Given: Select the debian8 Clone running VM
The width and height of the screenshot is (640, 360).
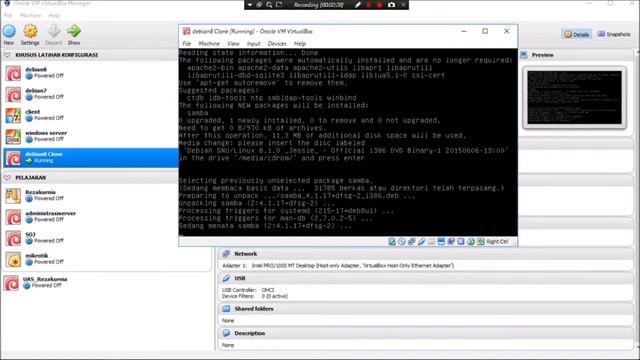Looking at the screenshot, I should tap(90, 158).
